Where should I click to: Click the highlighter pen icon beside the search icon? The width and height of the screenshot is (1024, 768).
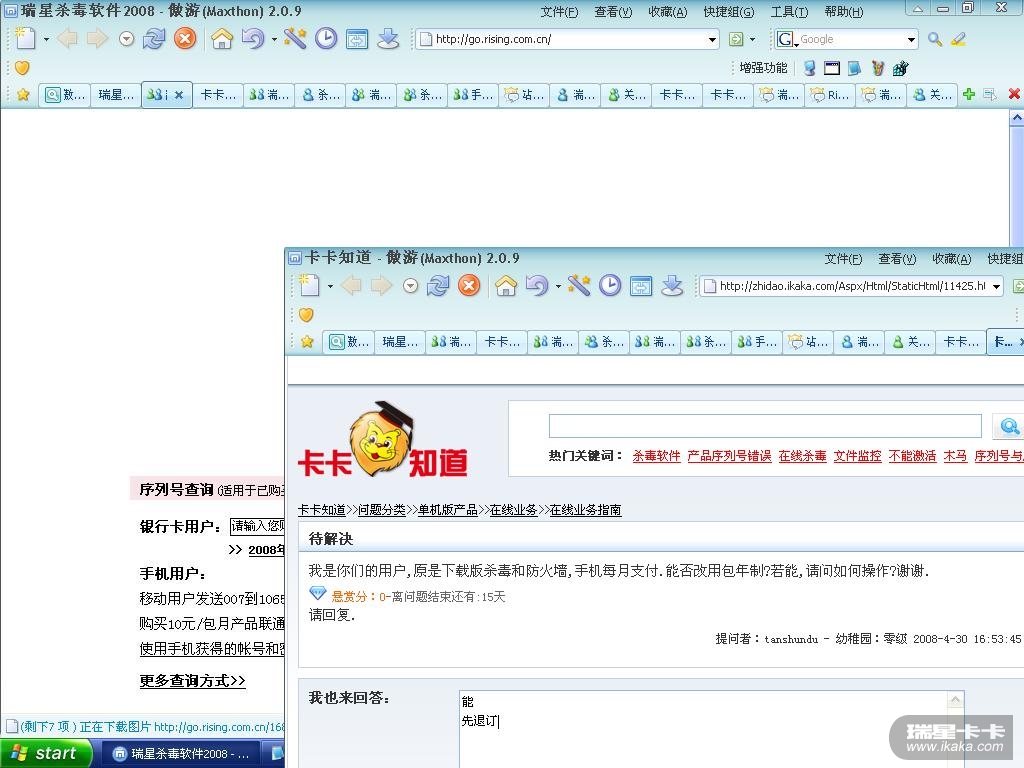click(x=958, y=39)
